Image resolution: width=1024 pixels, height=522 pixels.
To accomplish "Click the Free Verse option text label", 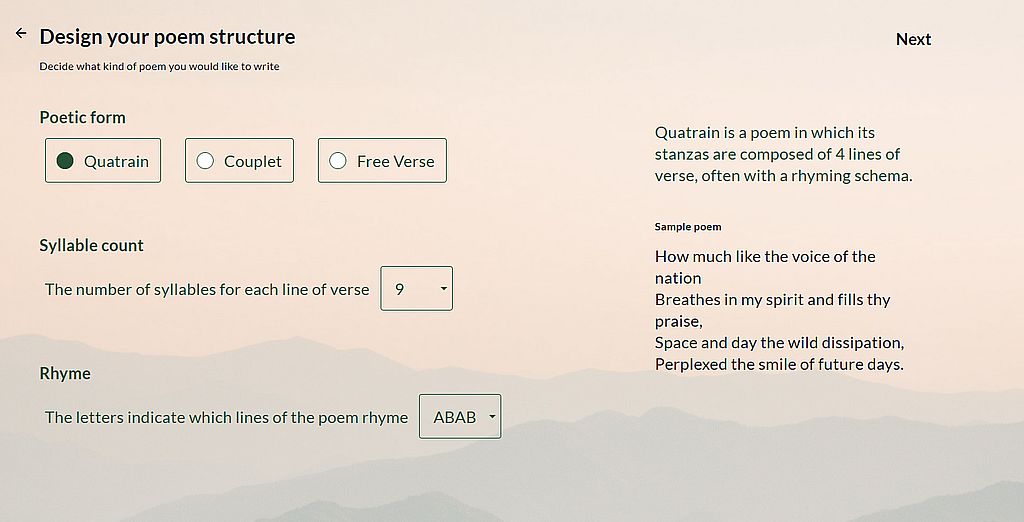I will point(396,161).
